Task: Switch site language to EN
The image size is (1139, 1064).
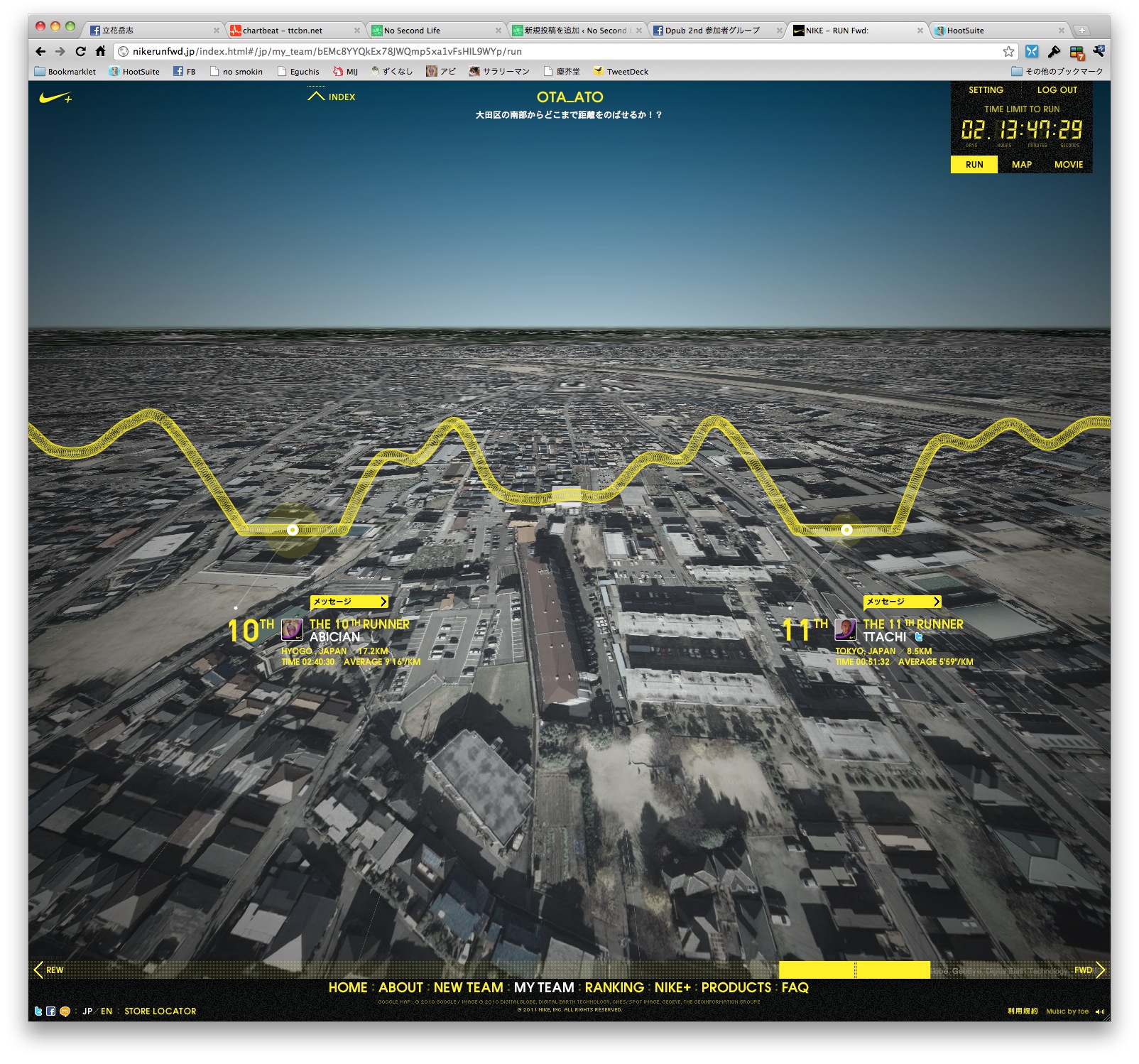Action: [x=107, y=1011]
